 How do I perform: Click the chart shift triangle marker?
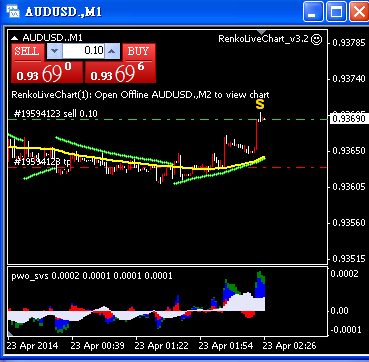point(261,33)
